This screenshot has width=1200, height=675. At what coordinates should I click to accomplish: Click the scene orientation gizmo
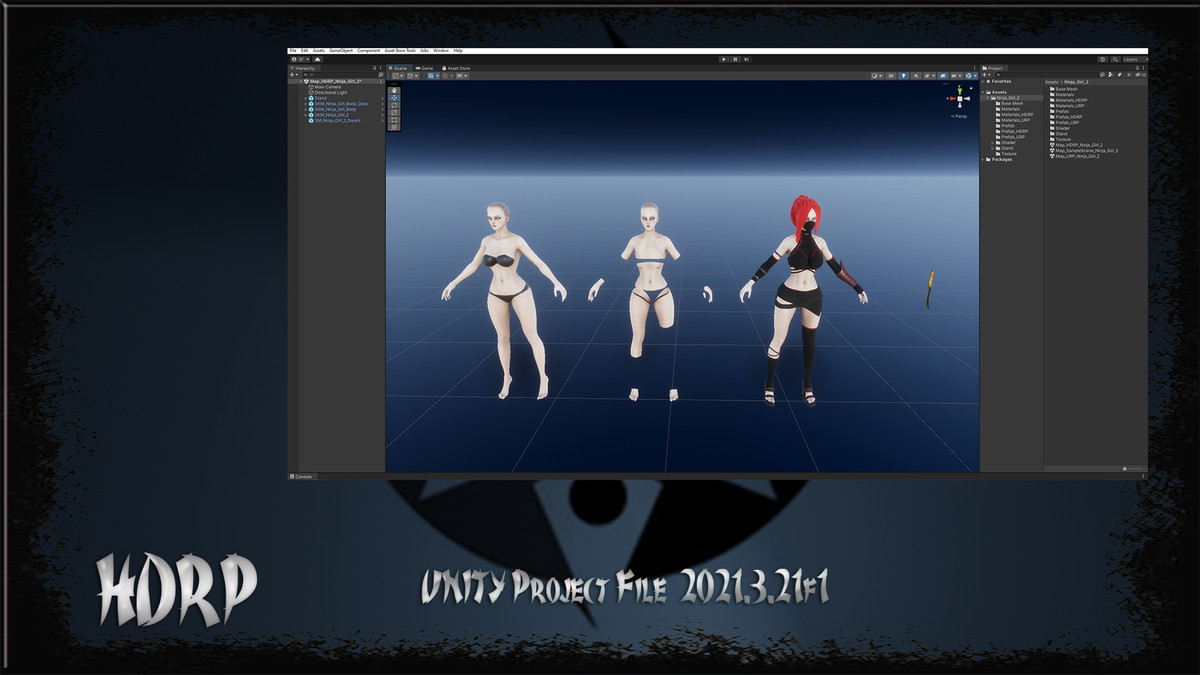click(x=960, y=98)
